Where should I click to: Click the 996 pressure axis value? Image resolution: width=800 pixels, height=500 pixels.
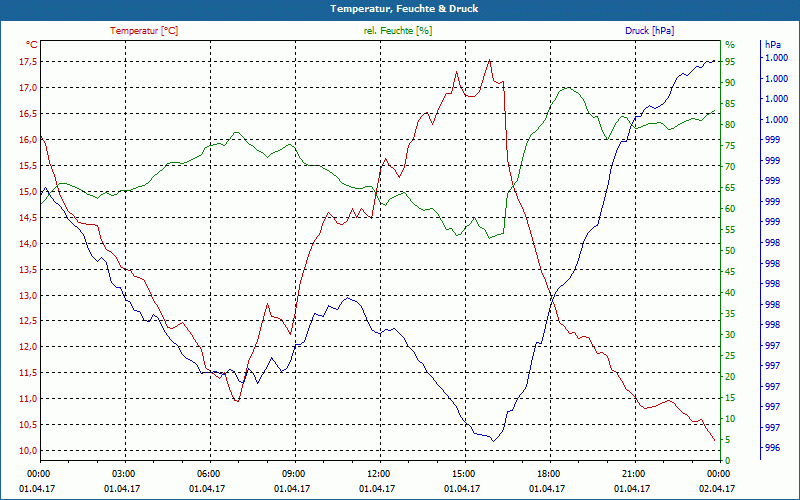tap(773, 448)
